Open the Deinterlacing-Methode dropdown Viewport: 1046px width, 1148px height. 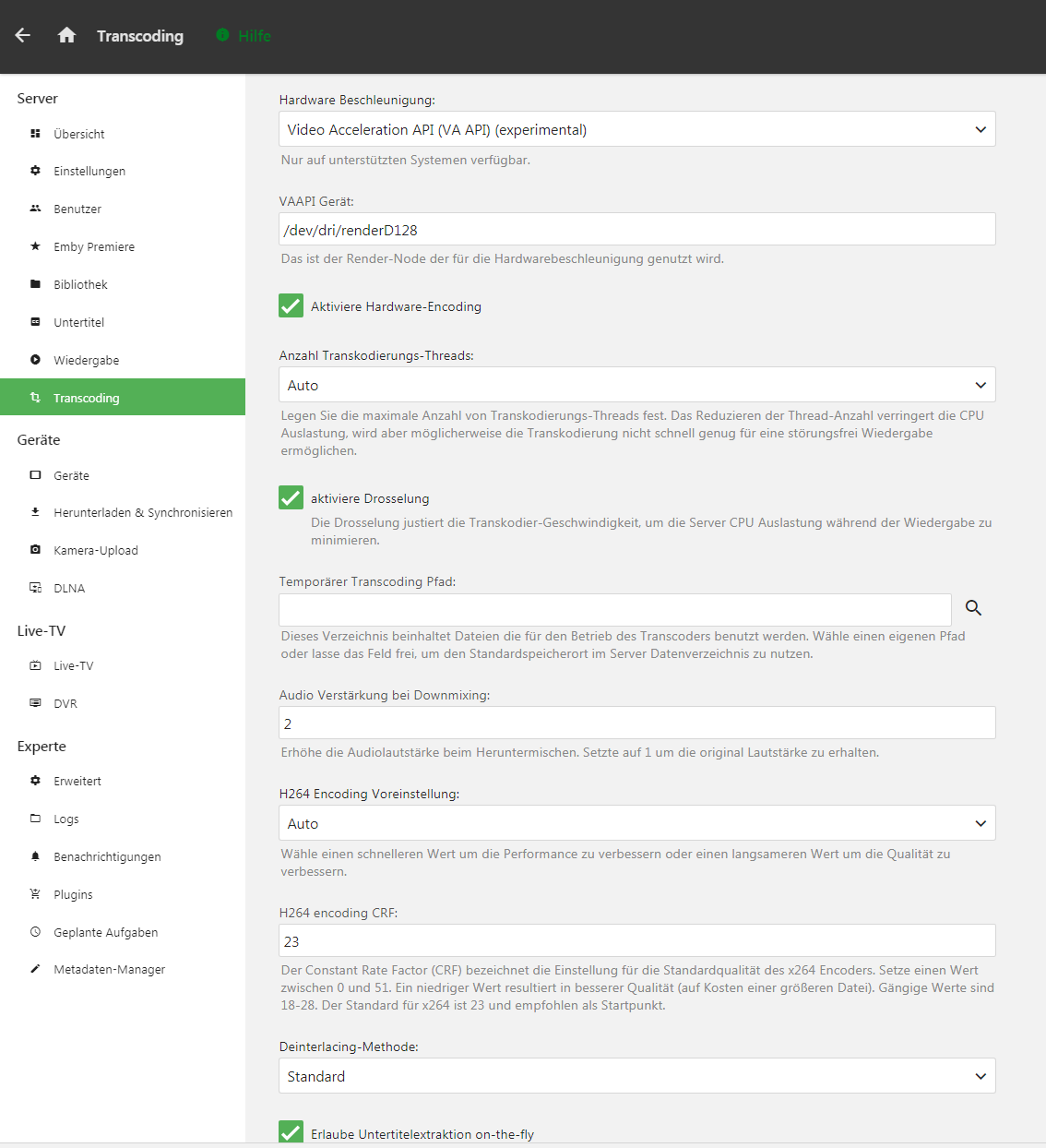[x=636, y=1076]
